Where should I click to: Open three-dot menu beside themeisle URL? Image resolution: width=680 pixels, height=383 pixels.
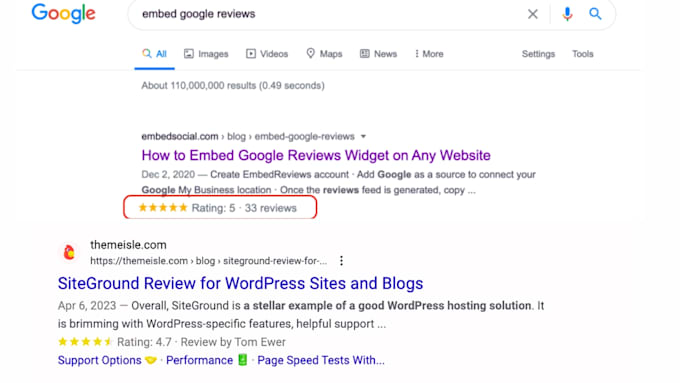[341, 261]
